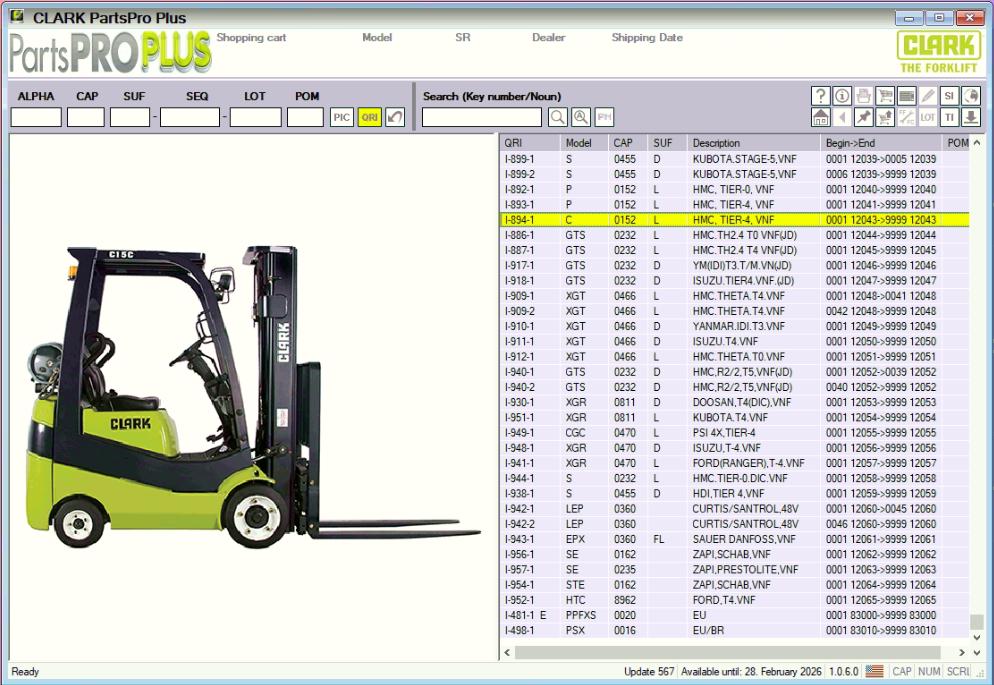
Task: Open the shopping cart icon
Action: tap(885, 95)
